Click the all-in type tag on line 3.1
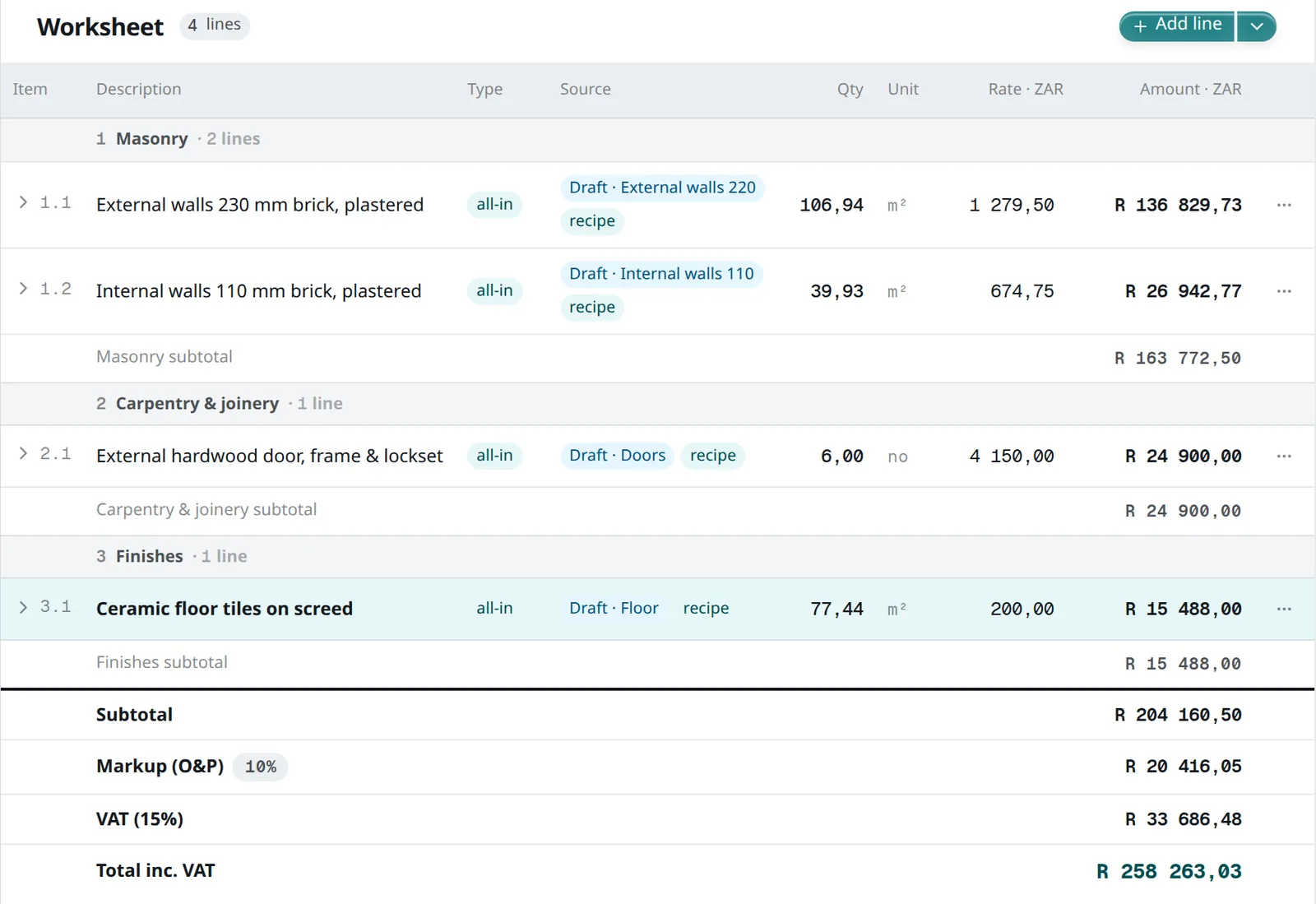The height and width of the screenshot is (904, 1316). pos(494,609)
